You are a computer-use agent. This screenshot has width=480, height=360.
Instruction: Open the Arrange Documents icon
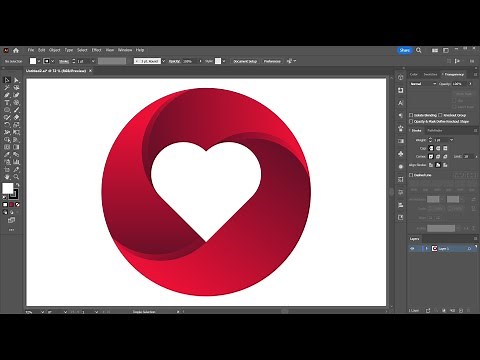coord(435,50)
